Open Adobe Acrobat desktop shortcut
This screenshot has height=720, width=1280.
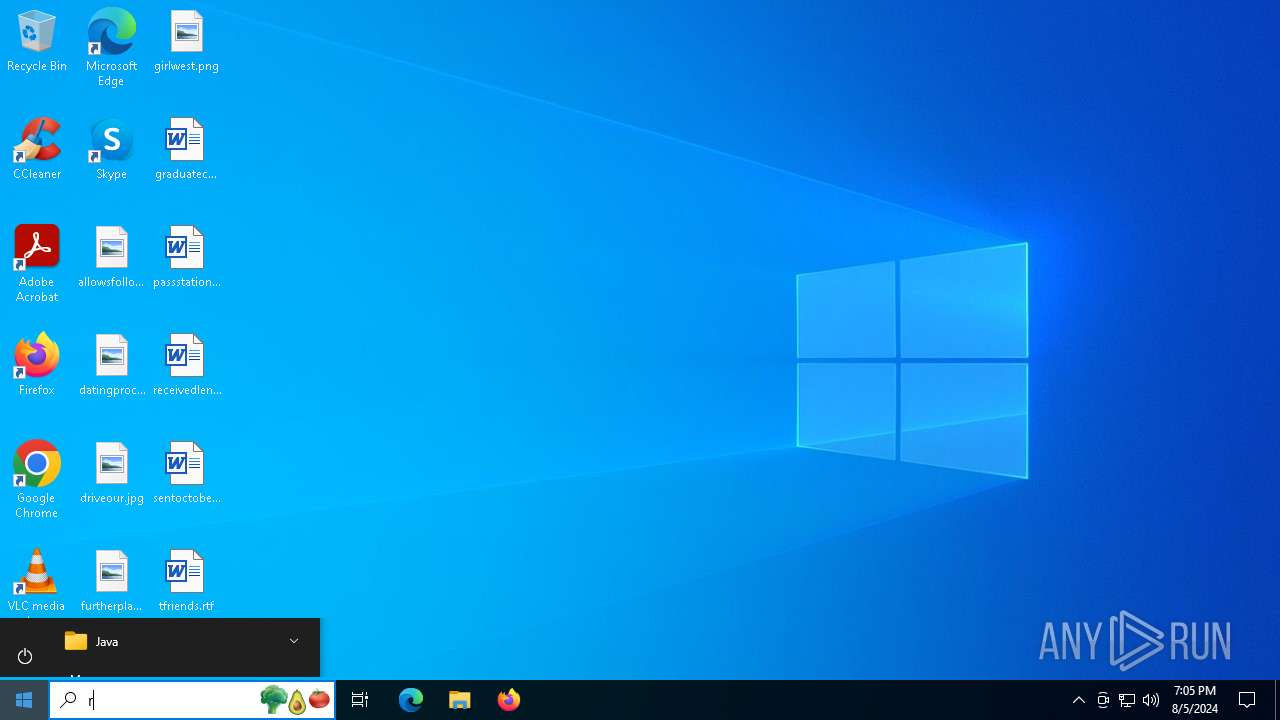(x=37, y=264)
